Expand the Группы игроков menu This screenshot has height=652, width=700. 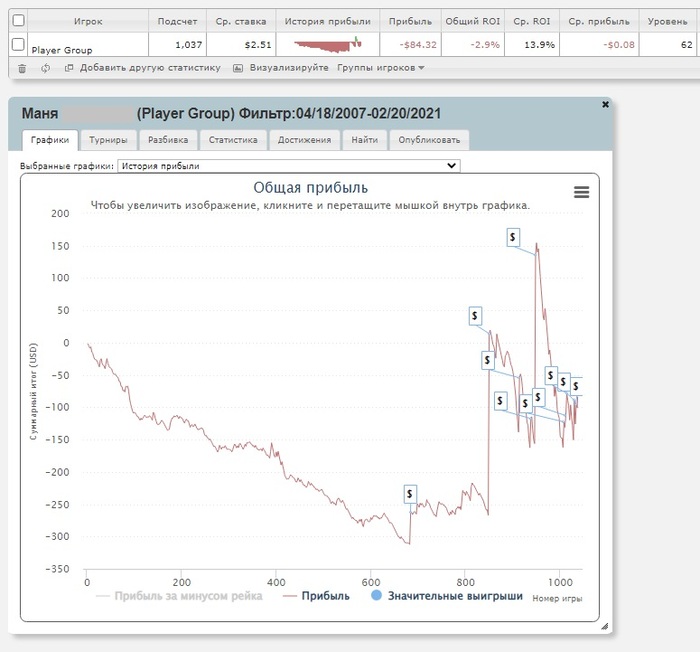click(x=380, y=68)
